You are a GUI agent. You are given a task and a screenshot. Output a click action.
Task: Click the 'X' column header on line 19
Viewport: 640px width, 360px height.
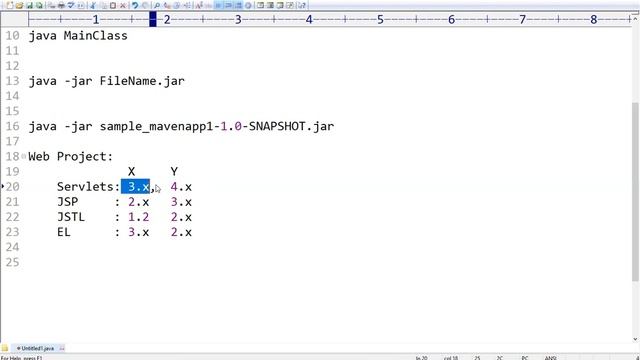[131, 171]
